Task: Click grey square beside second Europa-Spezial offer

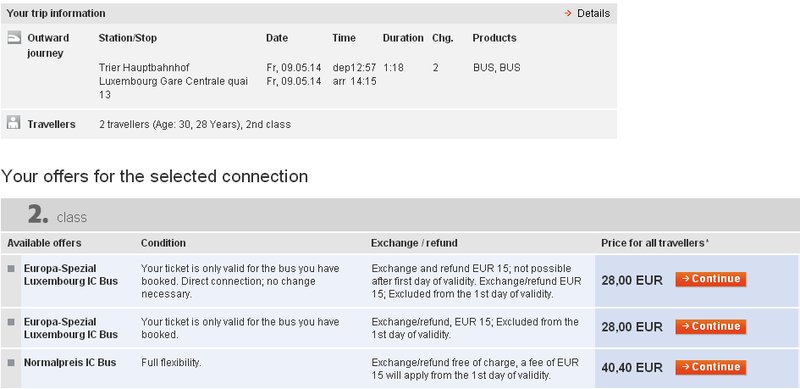Action: tap(11, 322)
